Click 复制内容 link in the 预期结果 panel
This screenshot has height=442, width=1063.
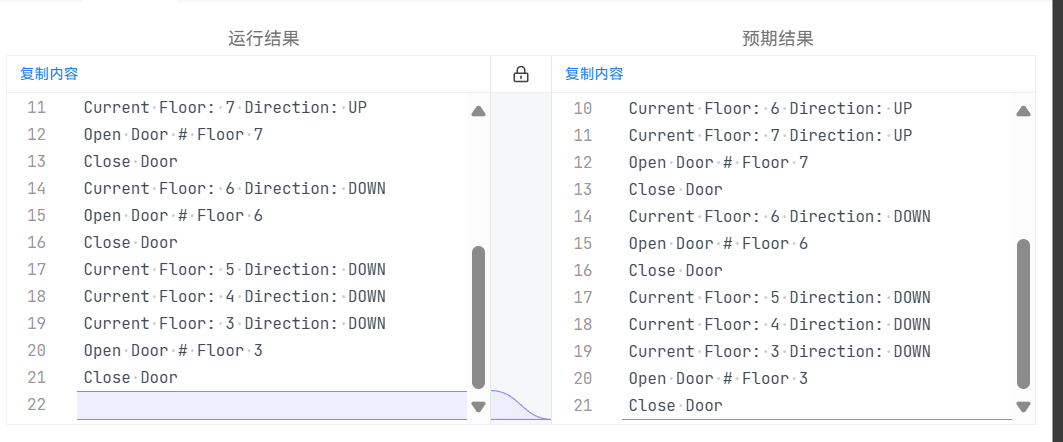[594, 73]
